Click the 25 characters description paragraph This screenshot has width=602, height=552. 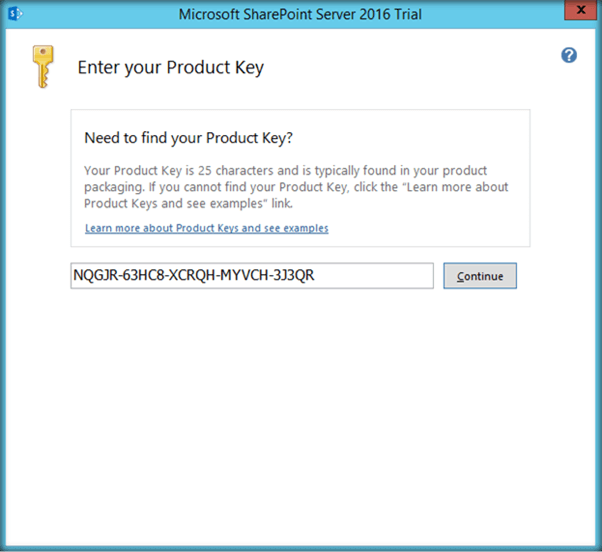pos(297,187)
